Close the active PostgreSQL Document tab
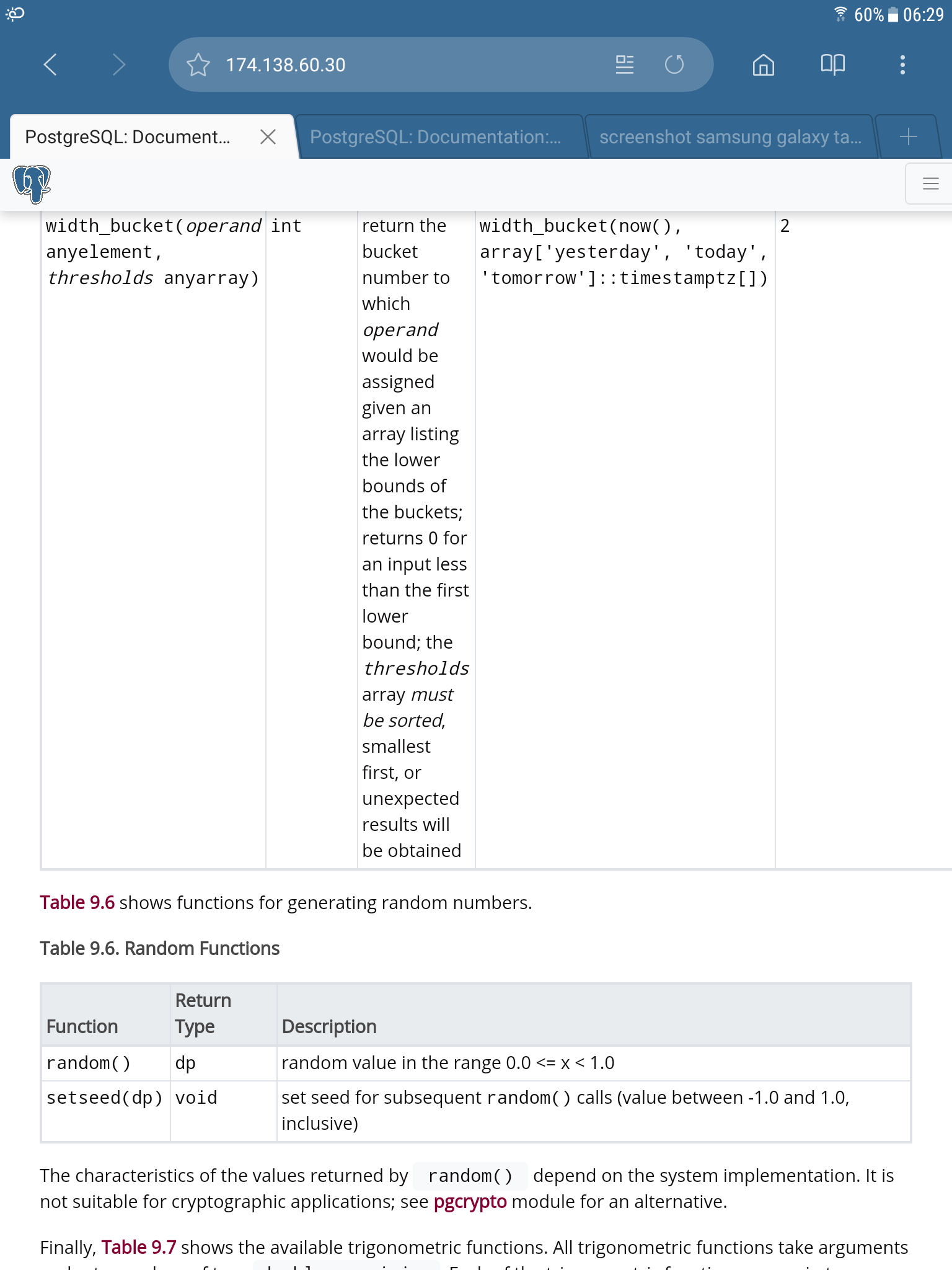The height and width of the screenshot is (1270, 952). point(268,136)
